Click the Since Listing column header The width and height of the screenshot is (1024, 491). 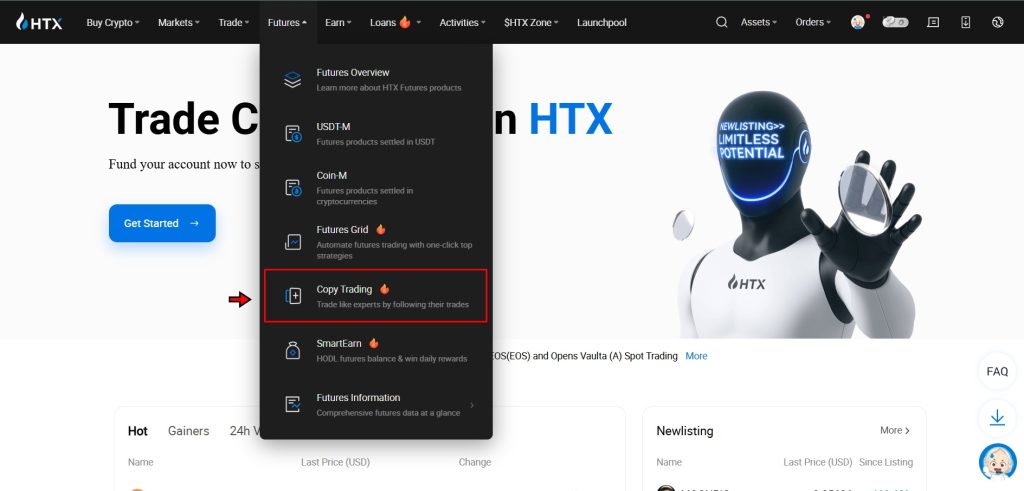pyautogui.click(x=886, y=462)
